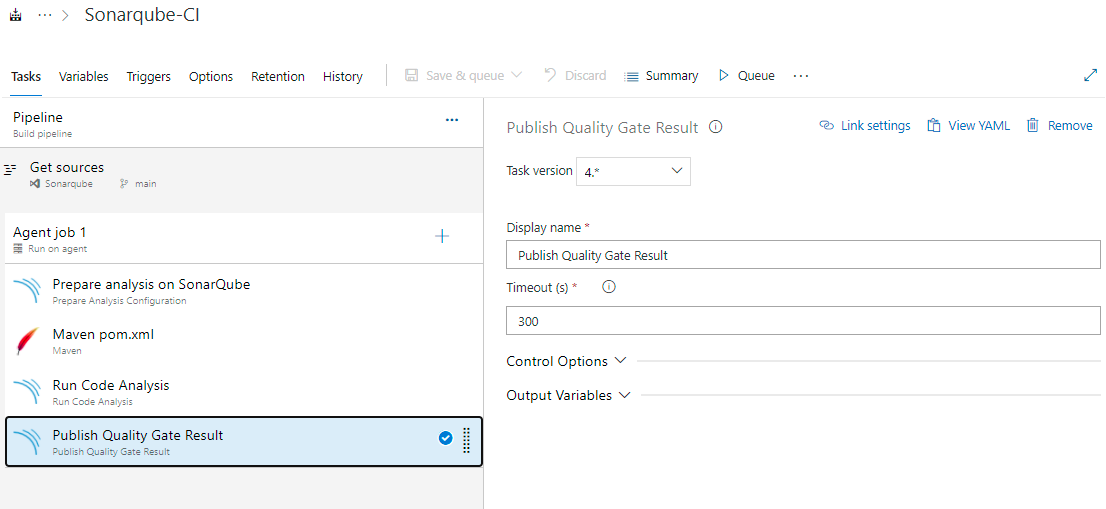
Task: Click the Timeout info icon
Action: click(609, 287)
